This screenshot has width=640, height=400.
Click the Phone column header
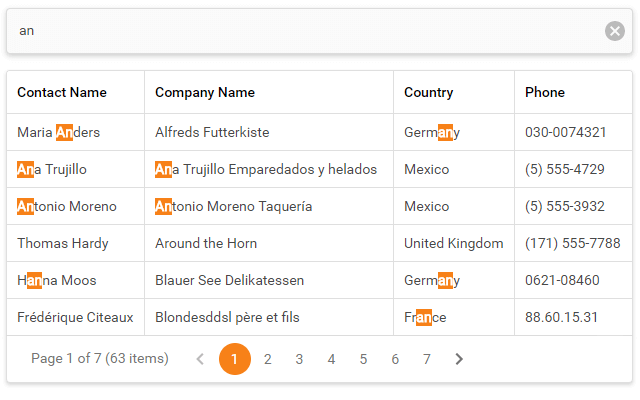pos(545,93)
